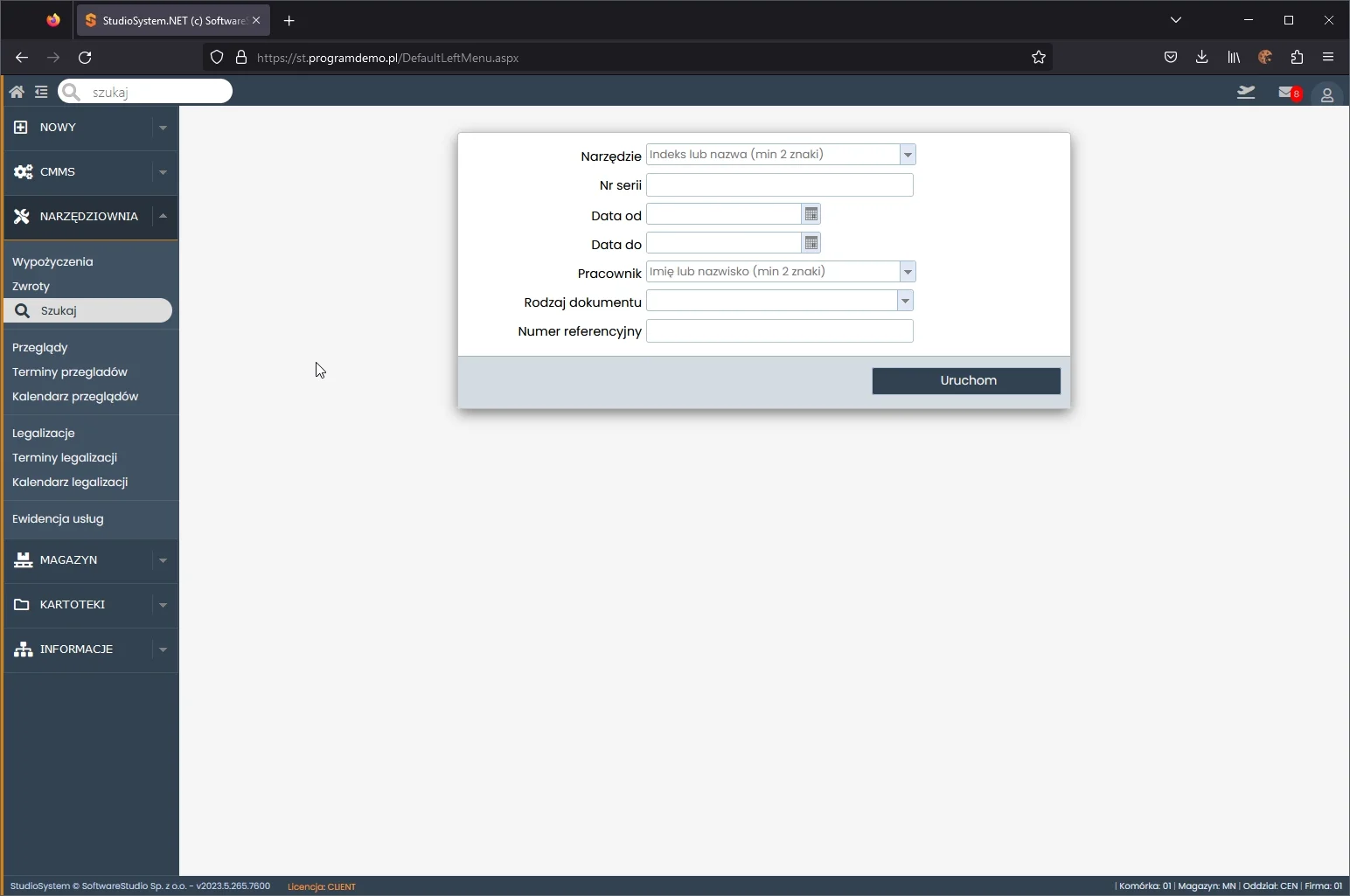Open the Data od calendar picker
This screenshot has width=1350, height=896.
(x=811, y=214)
